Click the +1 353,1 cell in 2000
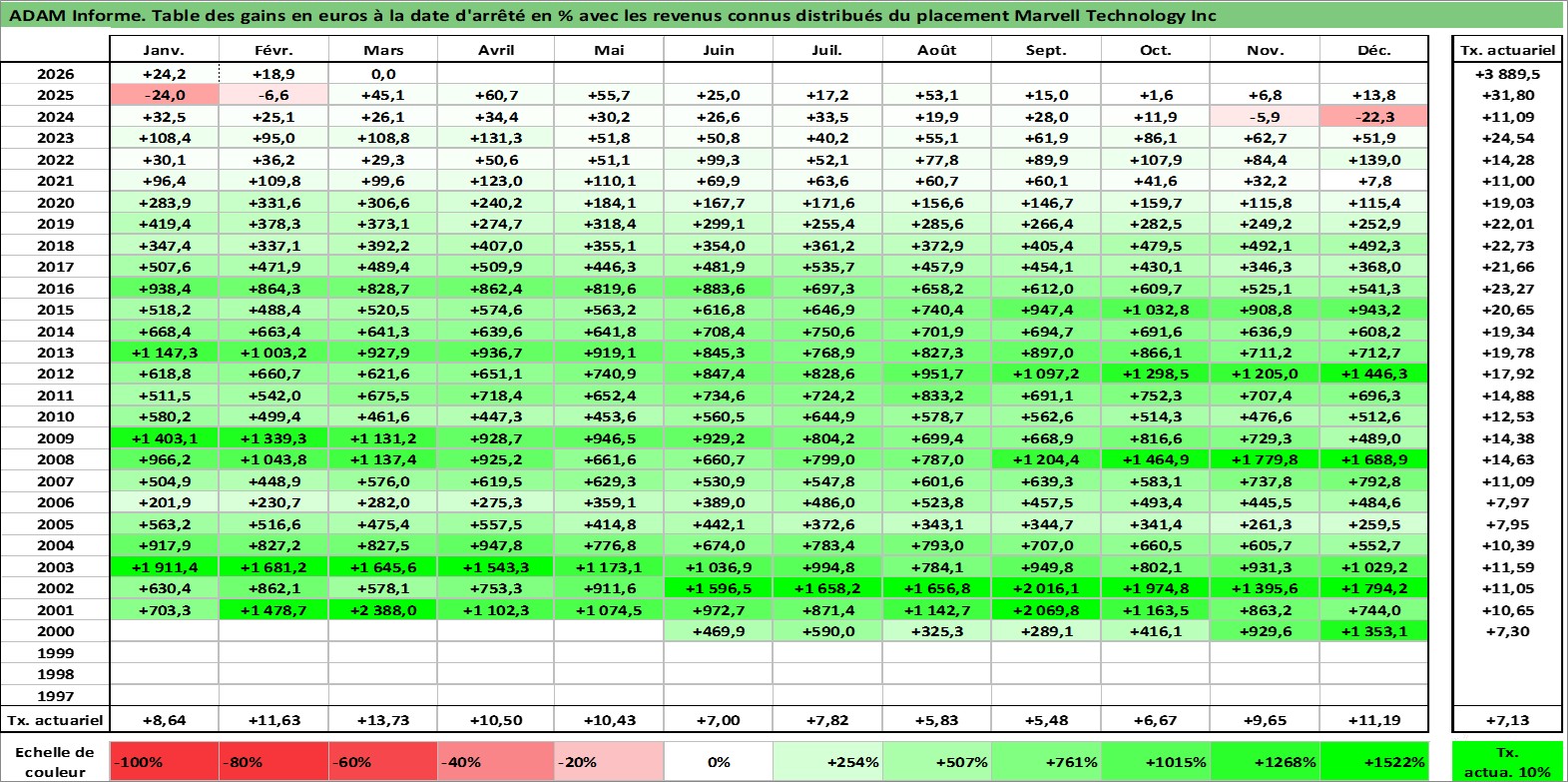The height and width of the screenshot is (782, 1568). (x=1374, y=631)
